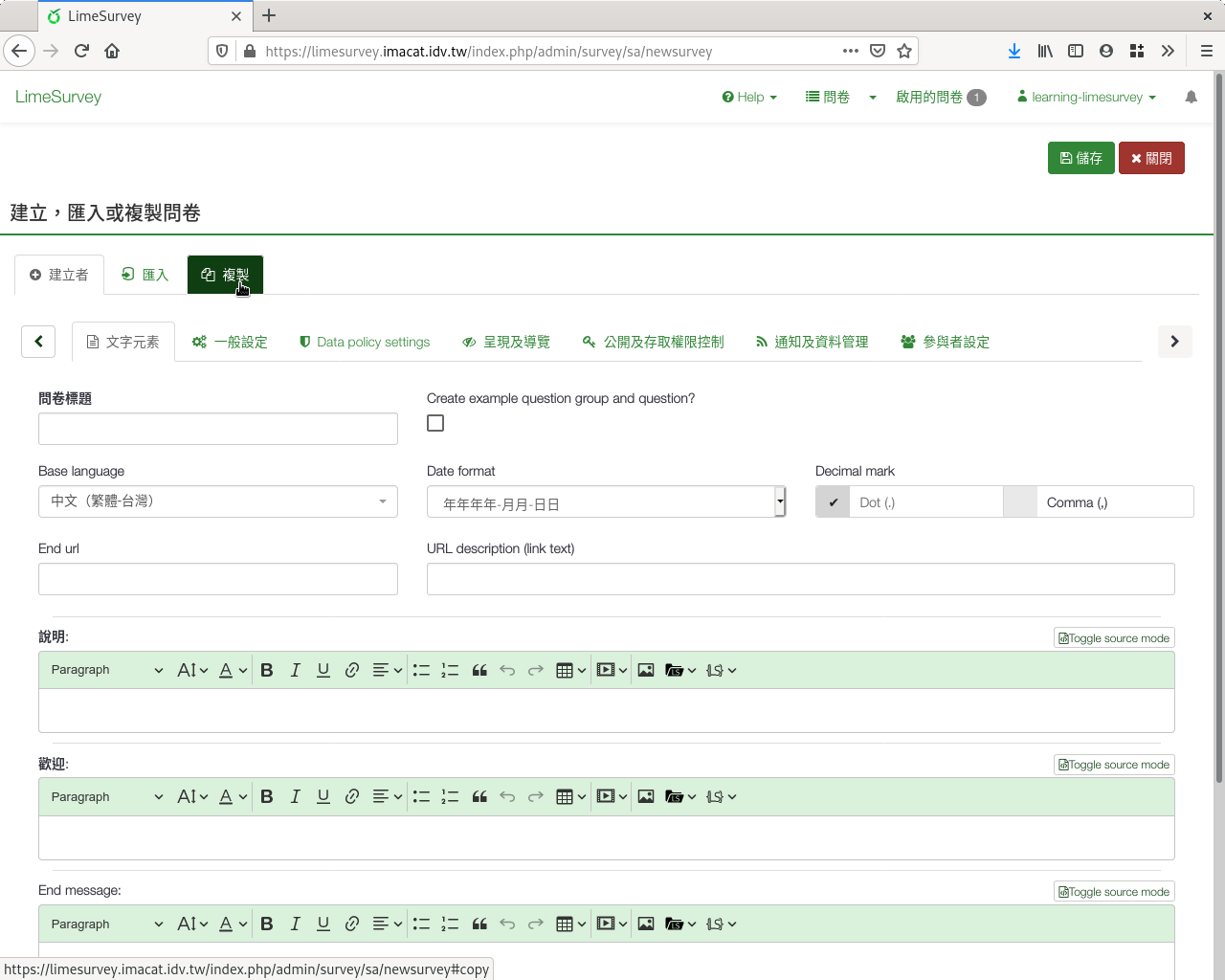Add numbered list in End message editor
The width and height of the screenshot is (1225, 980).
click(450, 924)
